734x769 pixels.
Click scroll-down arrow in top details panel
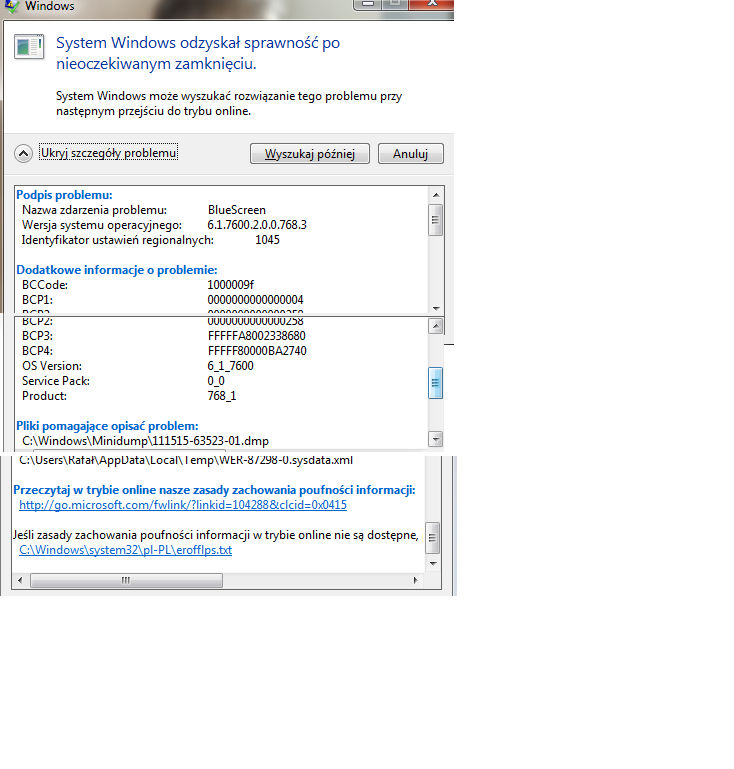coord(436,308)
